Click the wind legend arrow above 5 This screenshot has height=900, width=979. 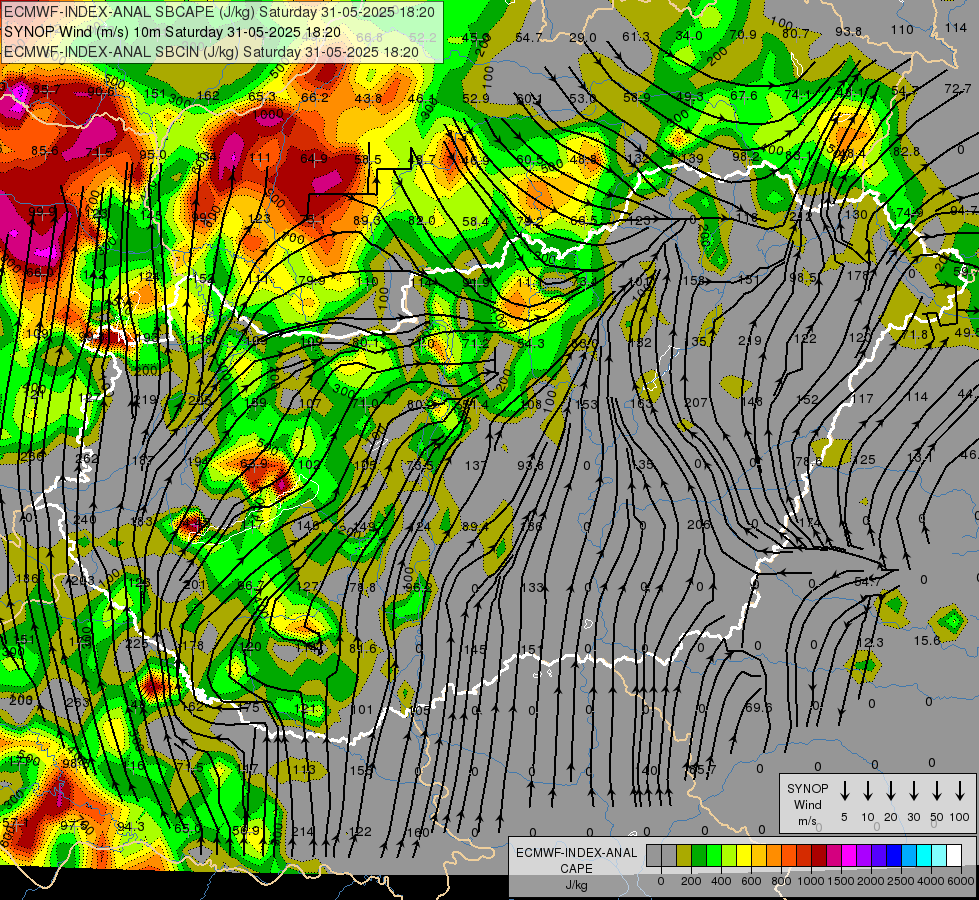844,791
